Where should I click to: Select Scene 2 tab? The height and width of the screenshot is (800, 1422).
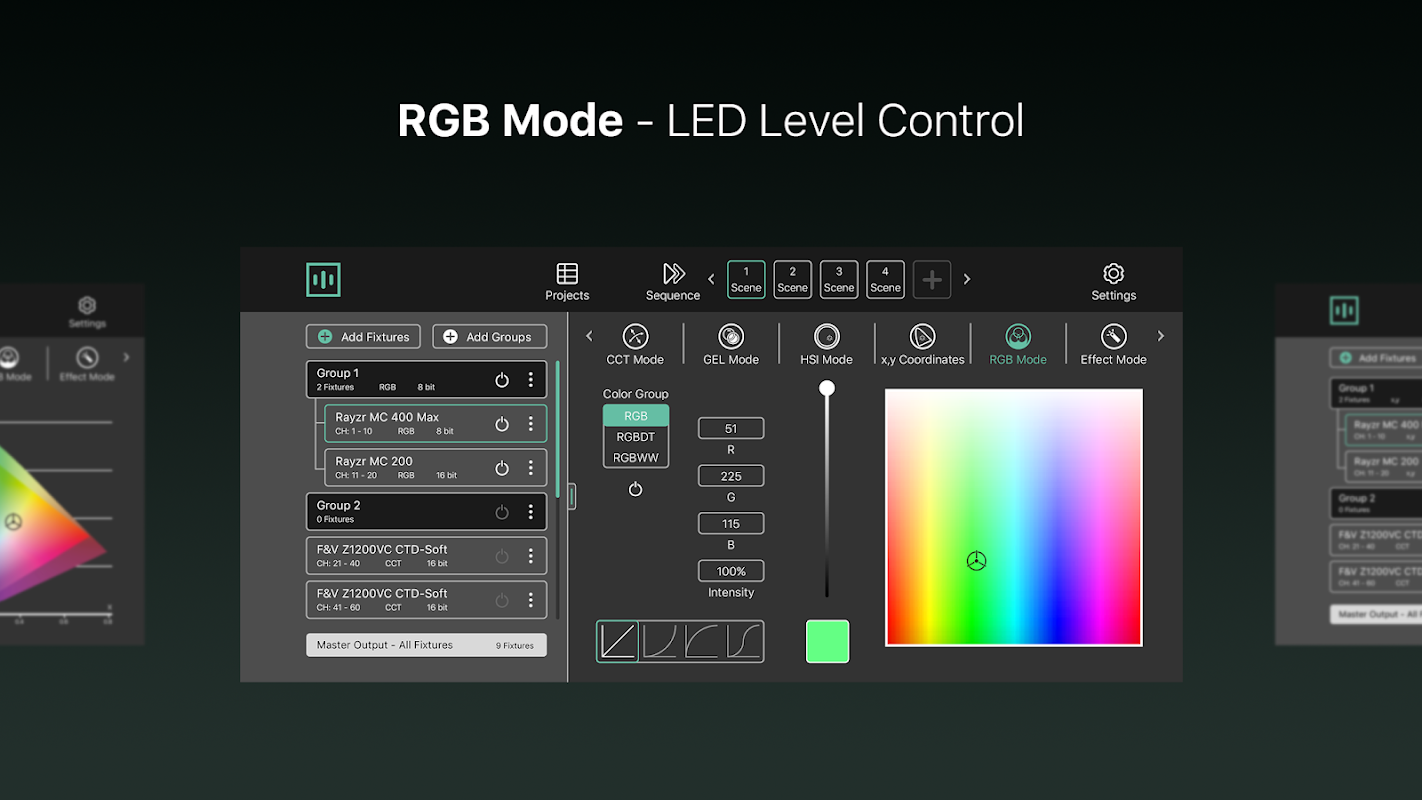[x=792, y=279]
